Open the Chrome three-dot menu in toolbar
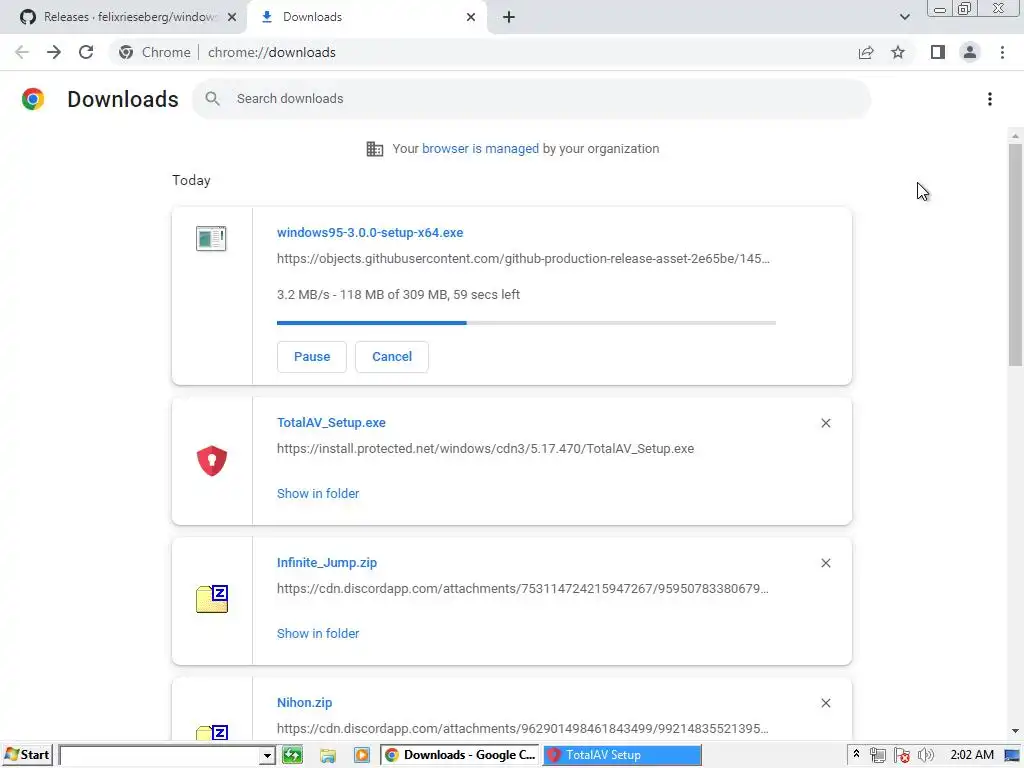This screenshot has width=1024, height=768. (1002, 52)
